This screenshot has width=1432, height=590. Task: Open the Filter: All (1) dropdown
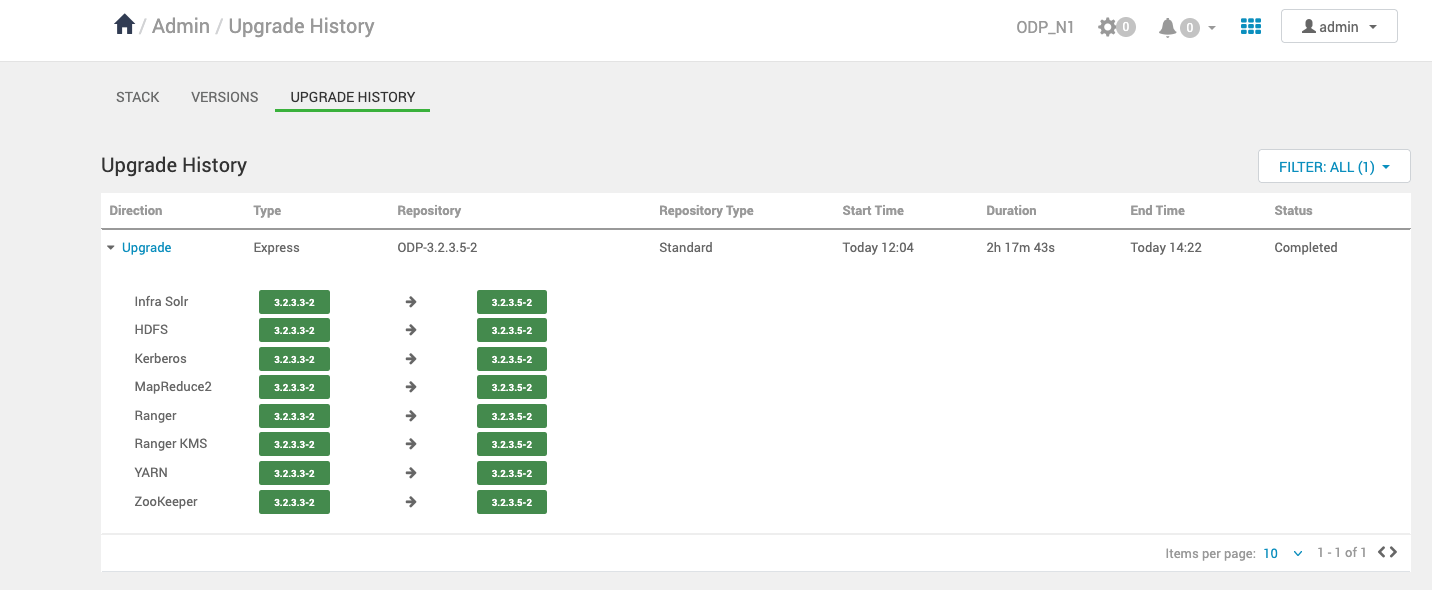click(x=1333, y=167)
